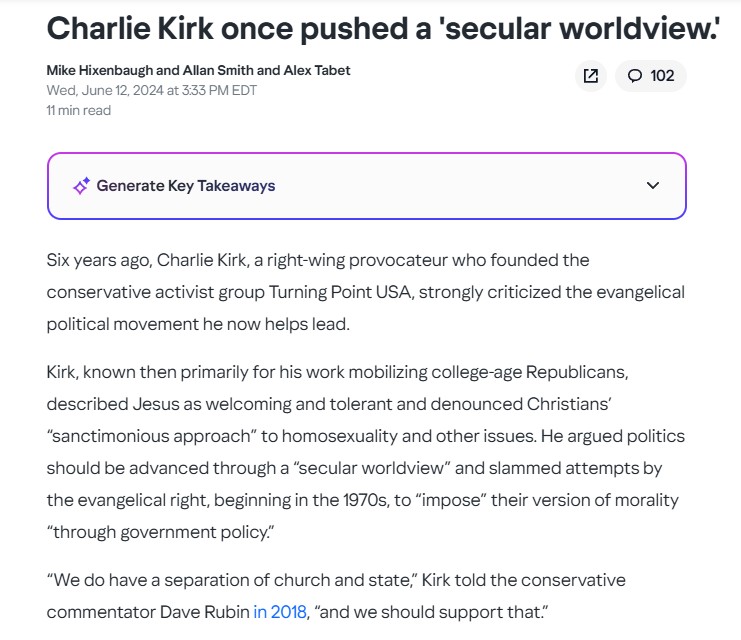
Task: Click the Generate Key Takeaways label
Action: click(x=186, y=186)
